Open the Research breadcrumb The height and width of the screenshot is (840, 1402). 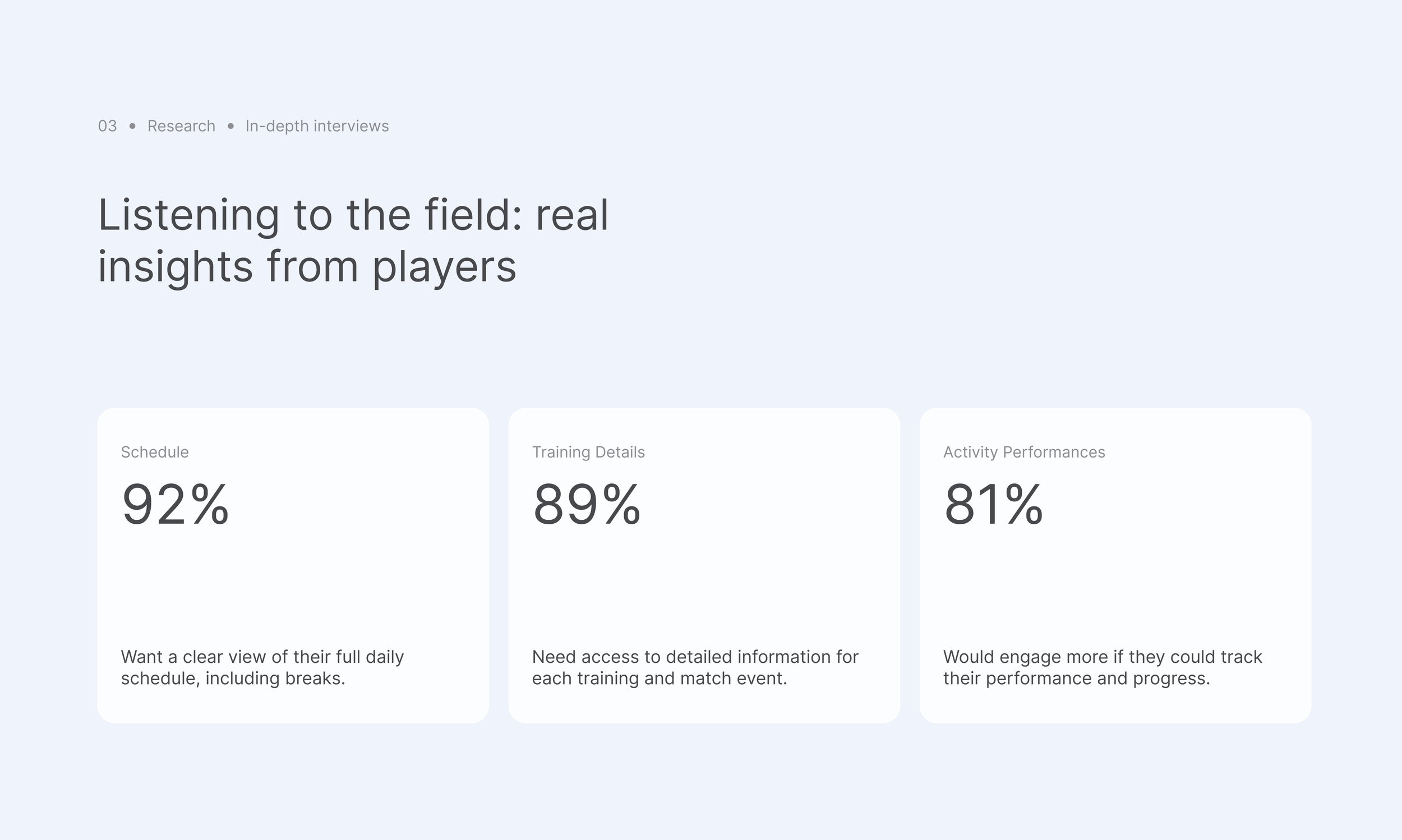tap(181, 126)
